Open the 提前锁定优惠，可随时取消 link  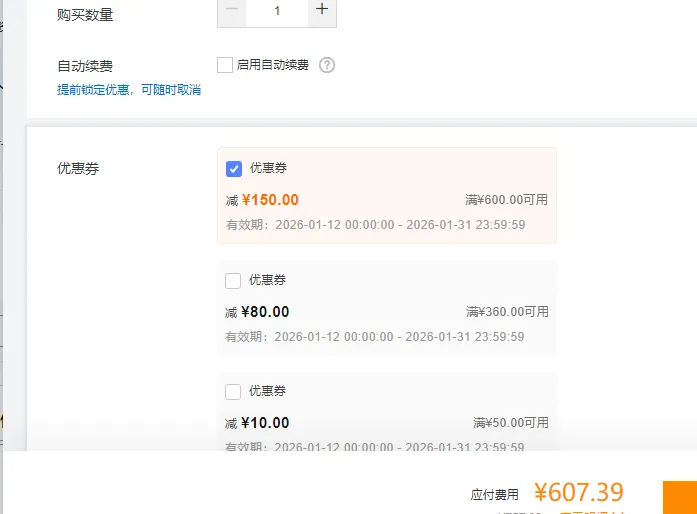[129, 90]
